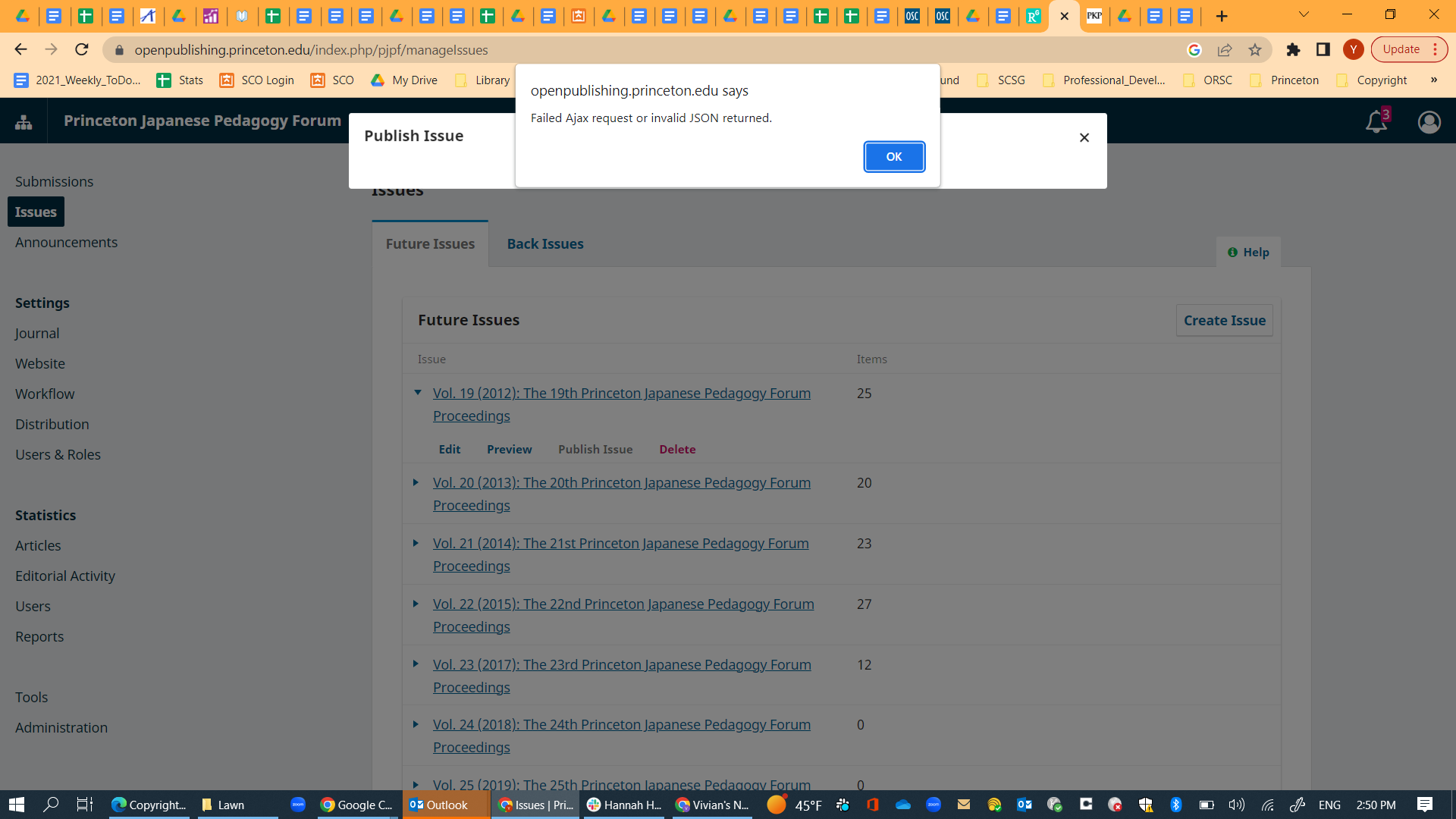Screen dimensions: 1456x819
Task: Click the Create Issue button
Action: pyautogui.click(x=1224, y=320)
